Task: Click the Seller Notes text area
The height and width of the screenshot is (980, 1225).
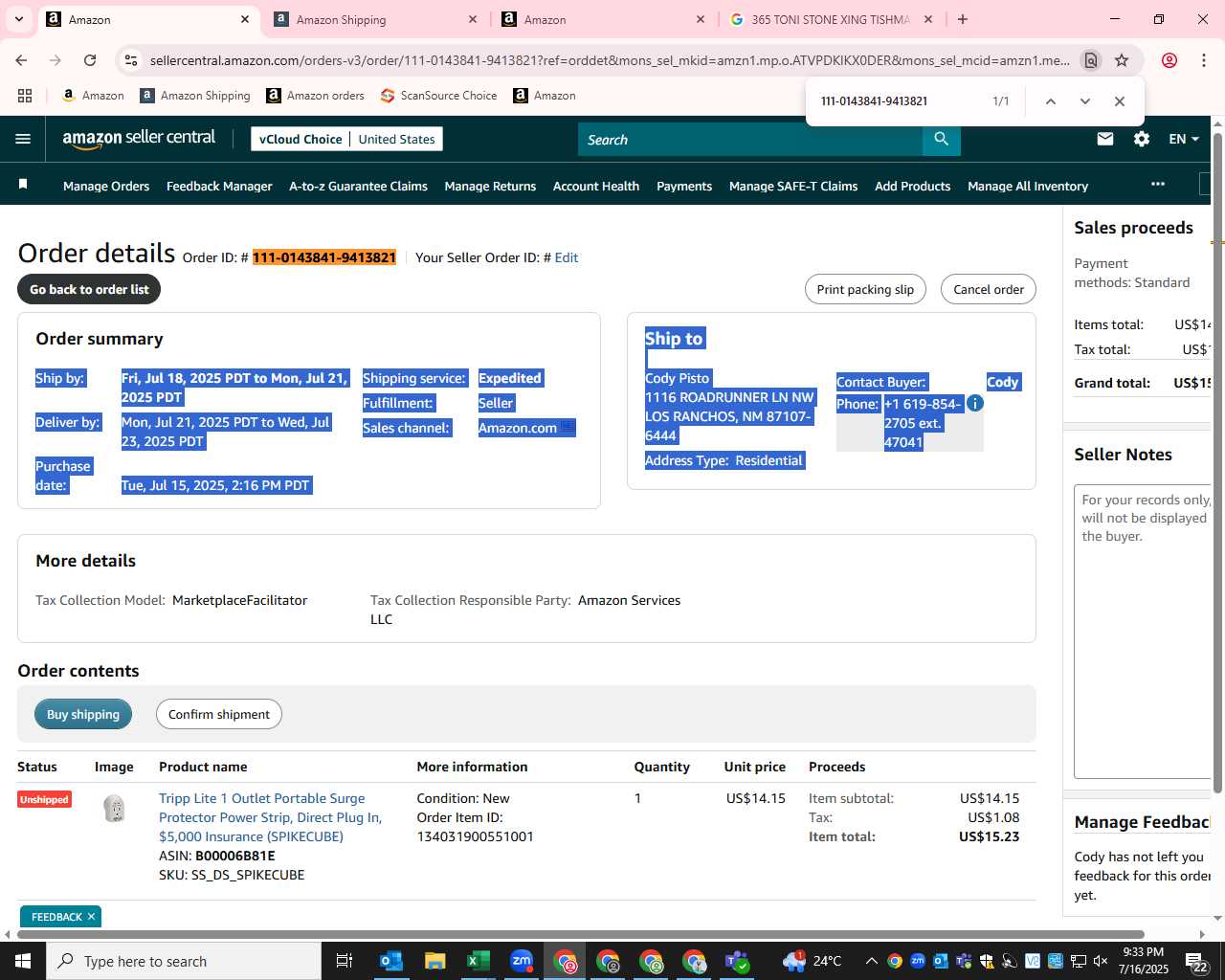Action: click(x=1144, y=632)
